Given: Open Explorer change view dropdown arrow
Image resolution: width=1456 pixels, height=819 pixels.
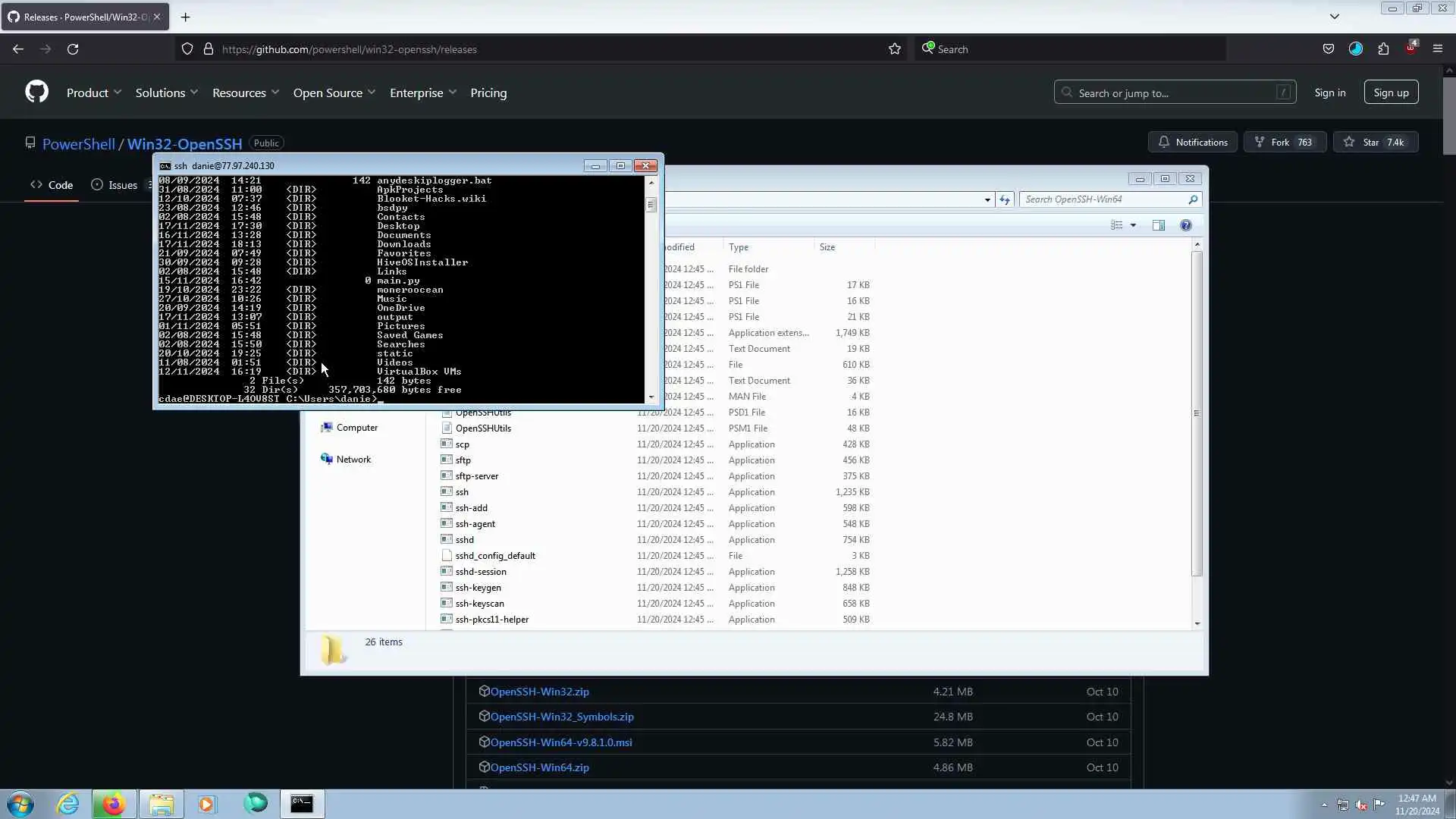Looking at the screenshot, I should tap(1133, 225).
